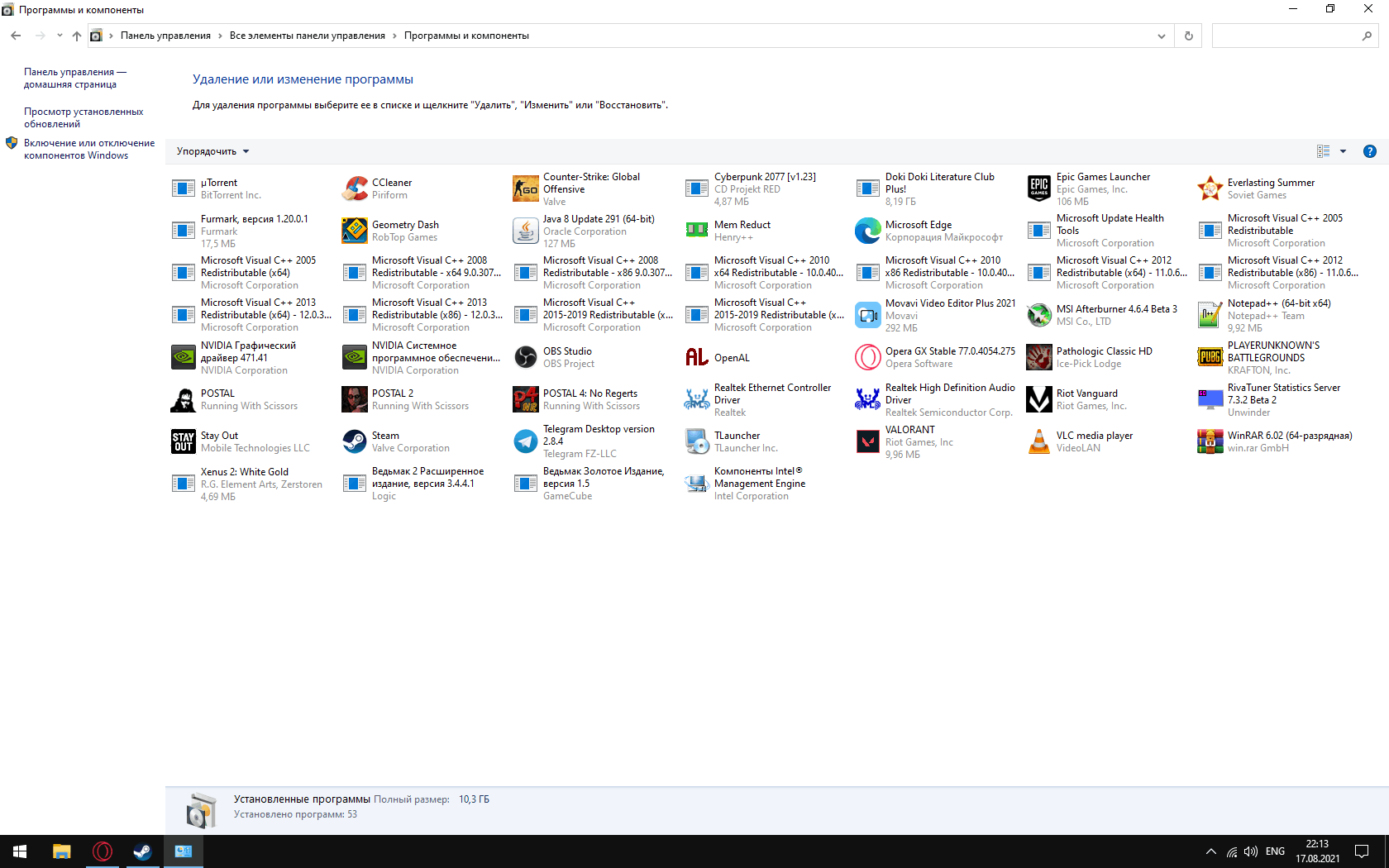Select the VALORANT icon
The image size is (1389, 868).
point(868,441)
